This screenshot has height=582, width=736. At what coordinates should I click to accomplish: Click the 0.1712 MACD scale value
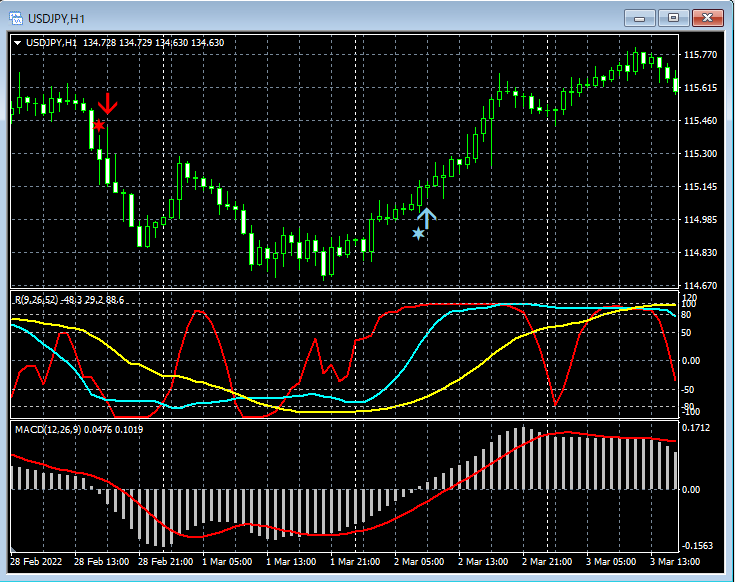pos(696,428)
